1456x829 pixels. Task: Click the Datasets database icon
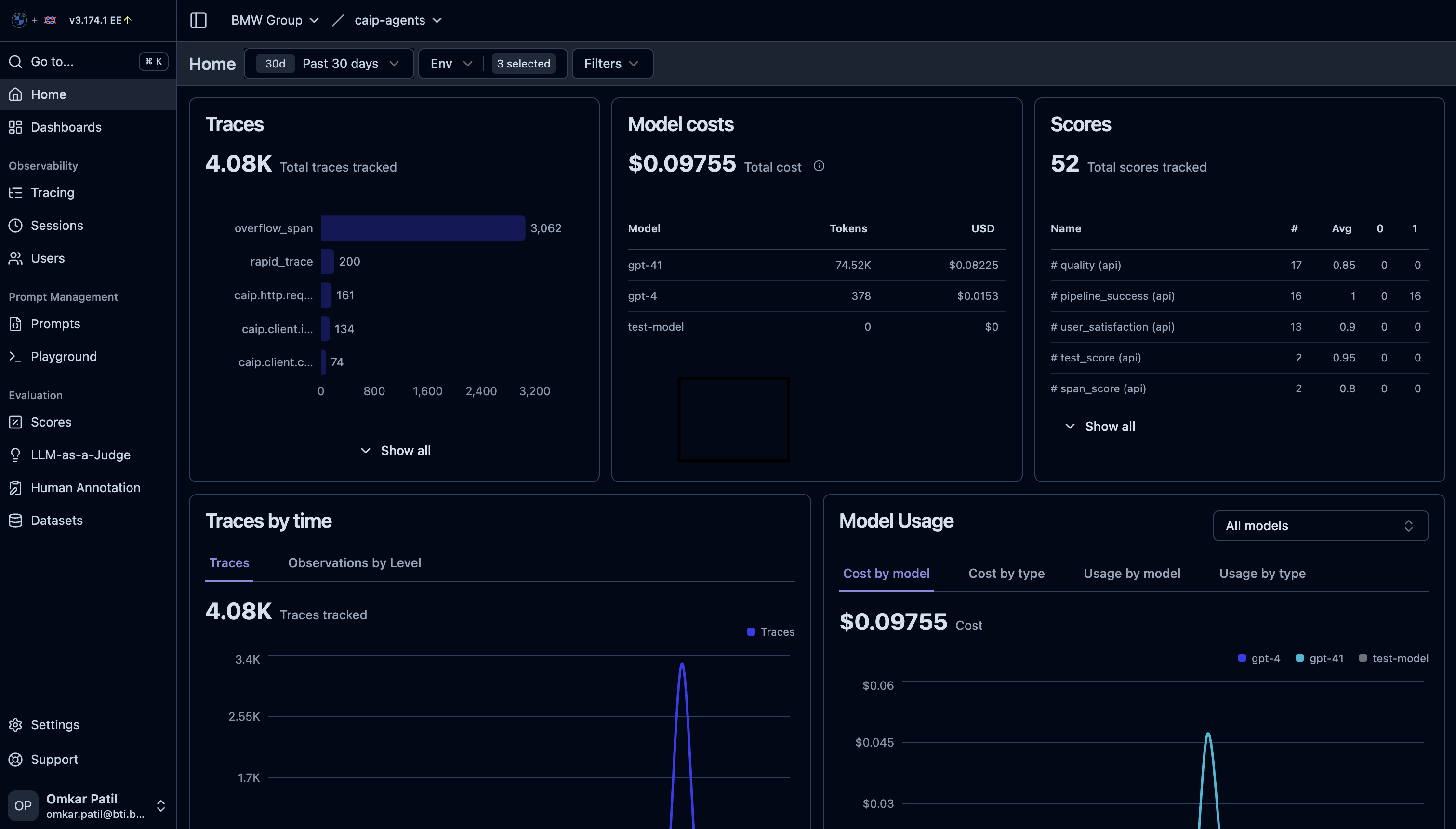pos(15,521)
